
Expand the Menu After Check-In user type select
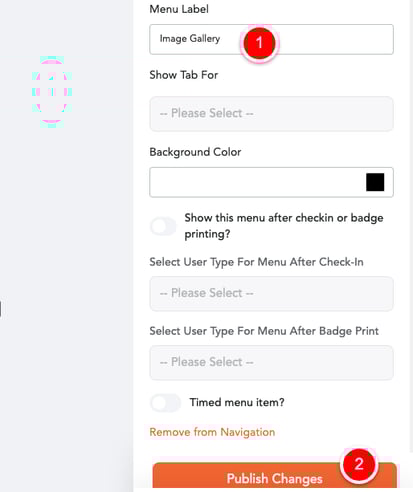tap(271, 293)
